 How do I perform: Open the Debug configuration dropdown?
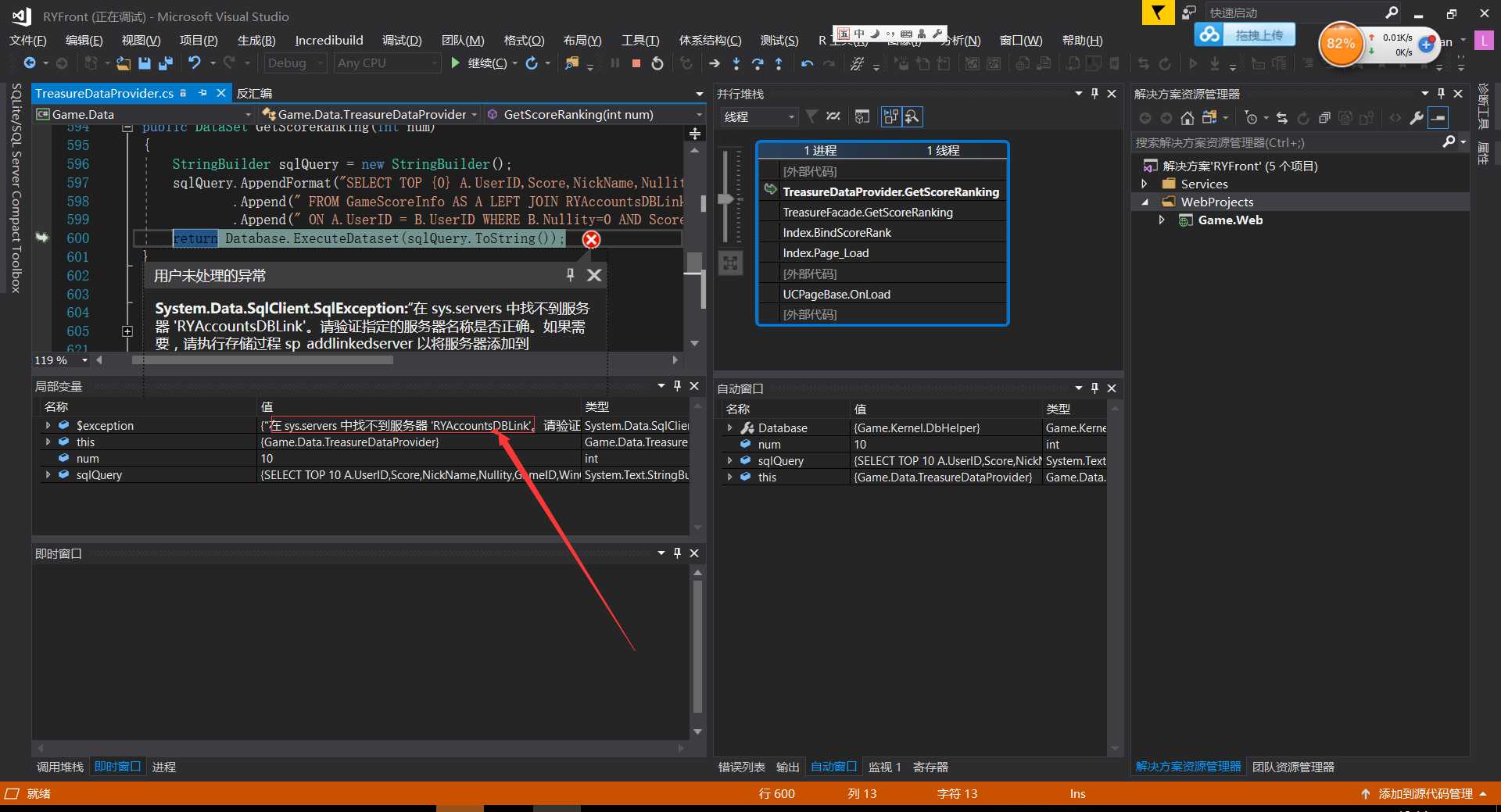[296, 63]
